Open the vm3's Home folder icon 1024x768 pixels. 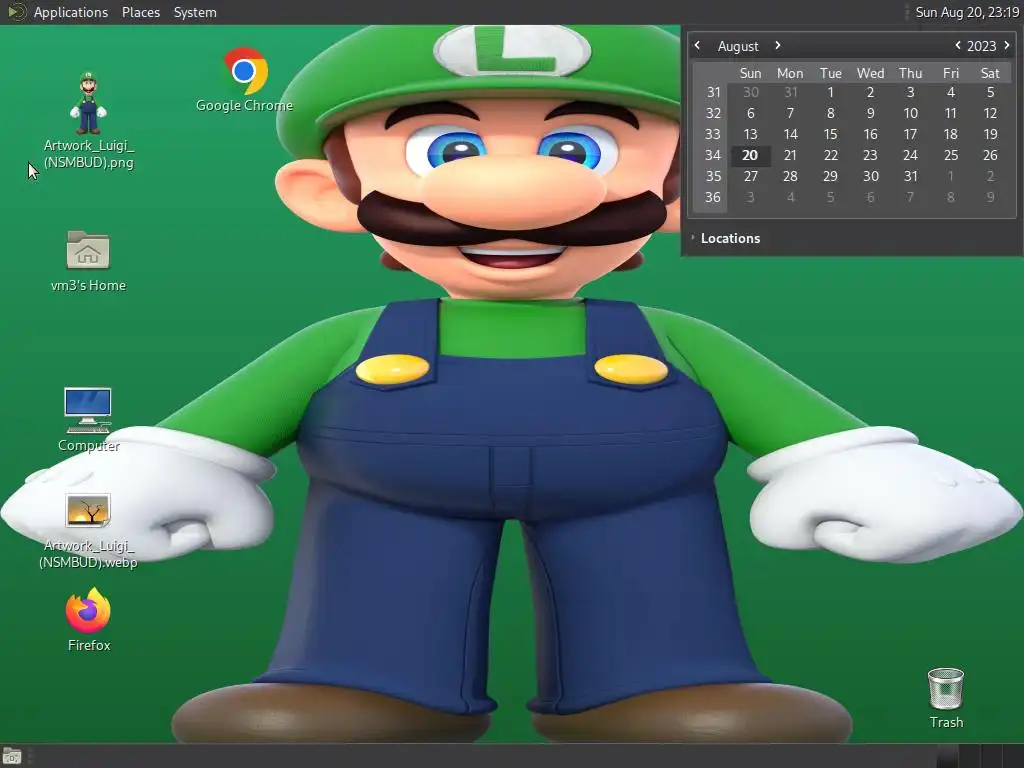click(x=88, y=261)
